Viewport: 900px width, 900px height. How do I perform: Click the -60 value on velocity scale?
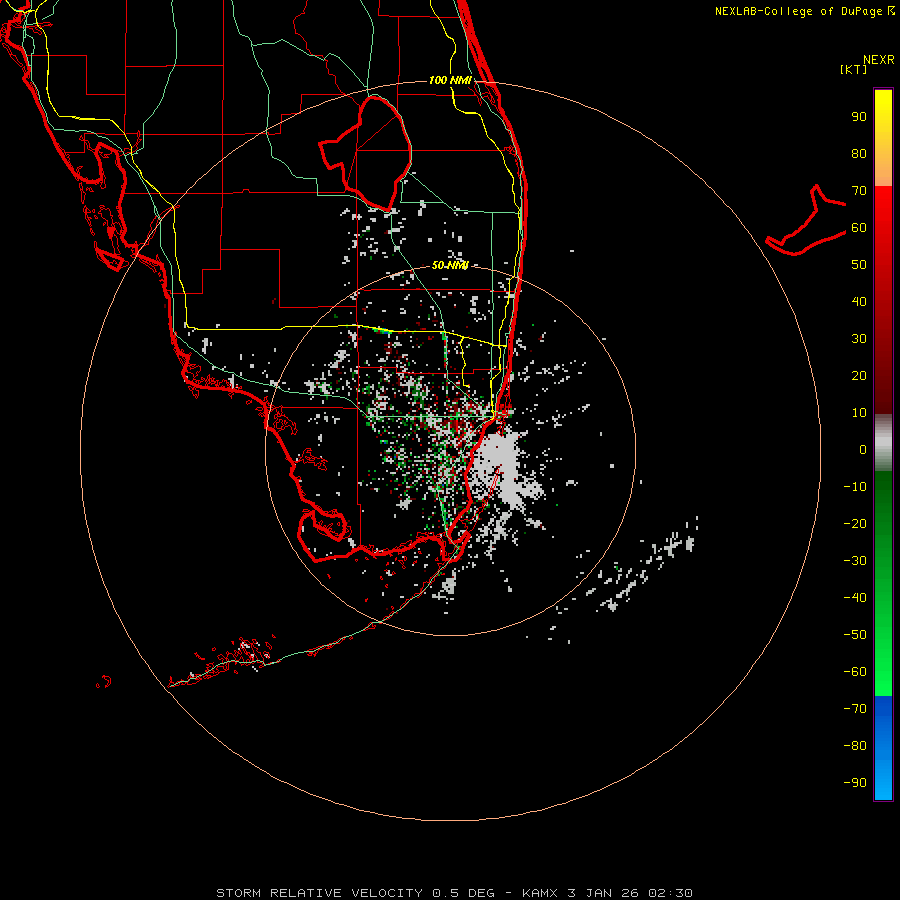855,672
